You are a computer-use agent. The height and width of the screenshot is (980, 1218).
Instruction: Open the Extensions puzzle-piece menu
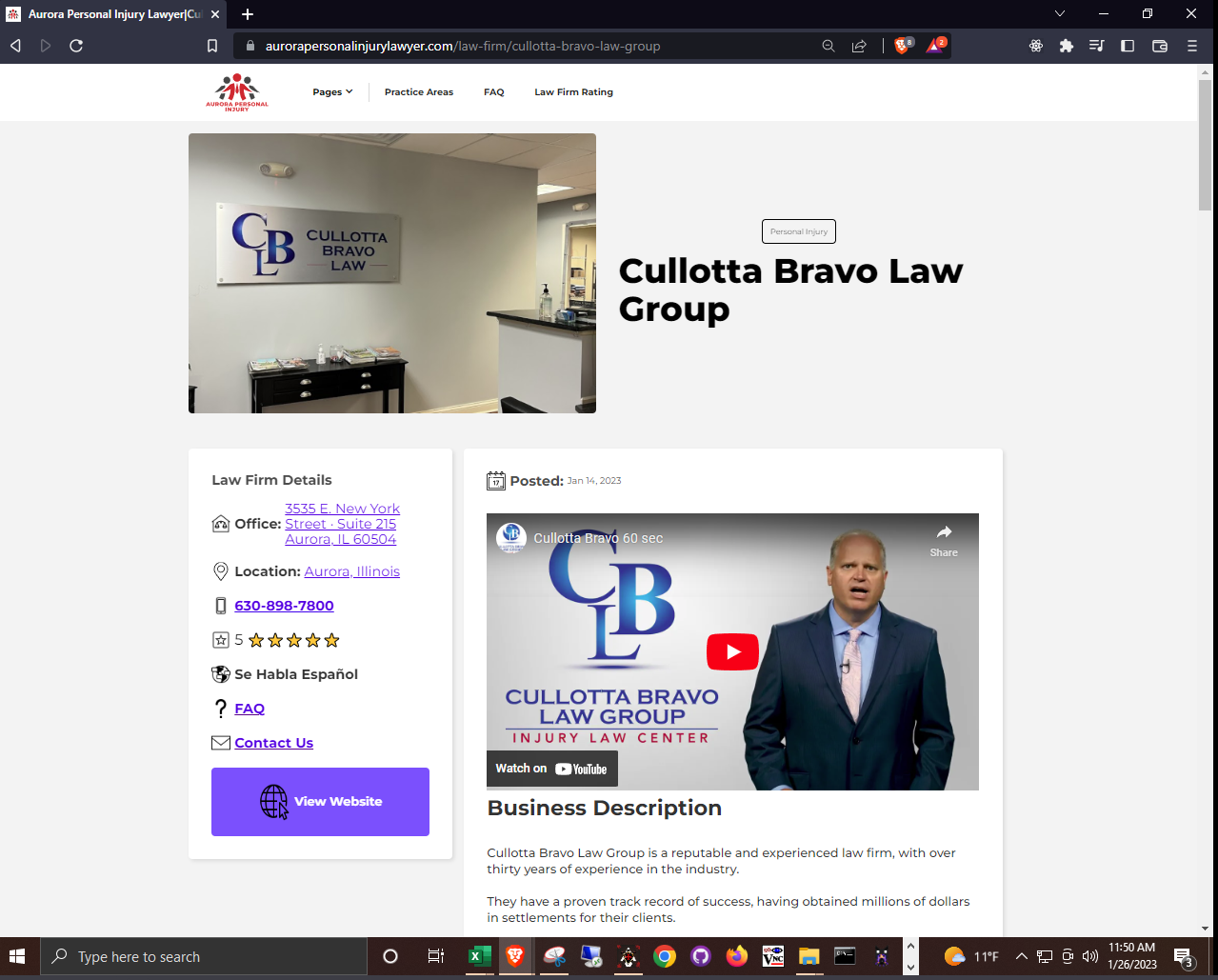point(1067,46)
